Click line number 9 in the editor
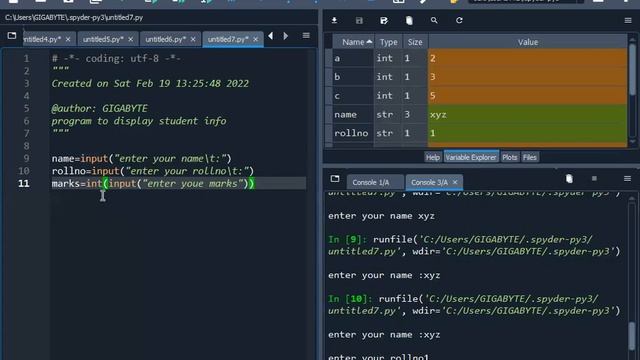Screen dimensions: 640x360 [26, 158]
